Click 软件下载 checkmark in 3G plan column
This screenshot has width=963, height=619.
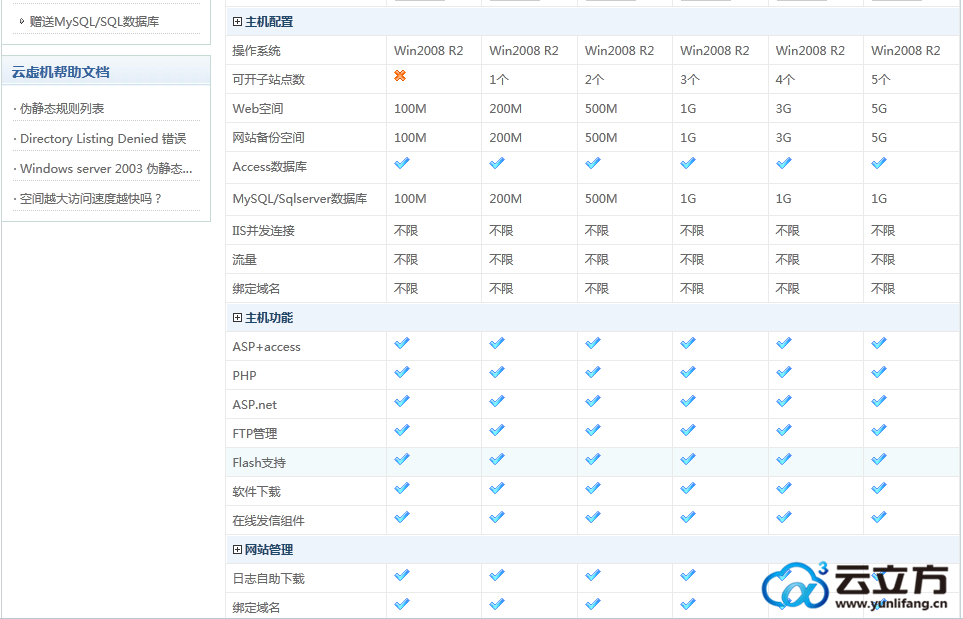[784, 488]
